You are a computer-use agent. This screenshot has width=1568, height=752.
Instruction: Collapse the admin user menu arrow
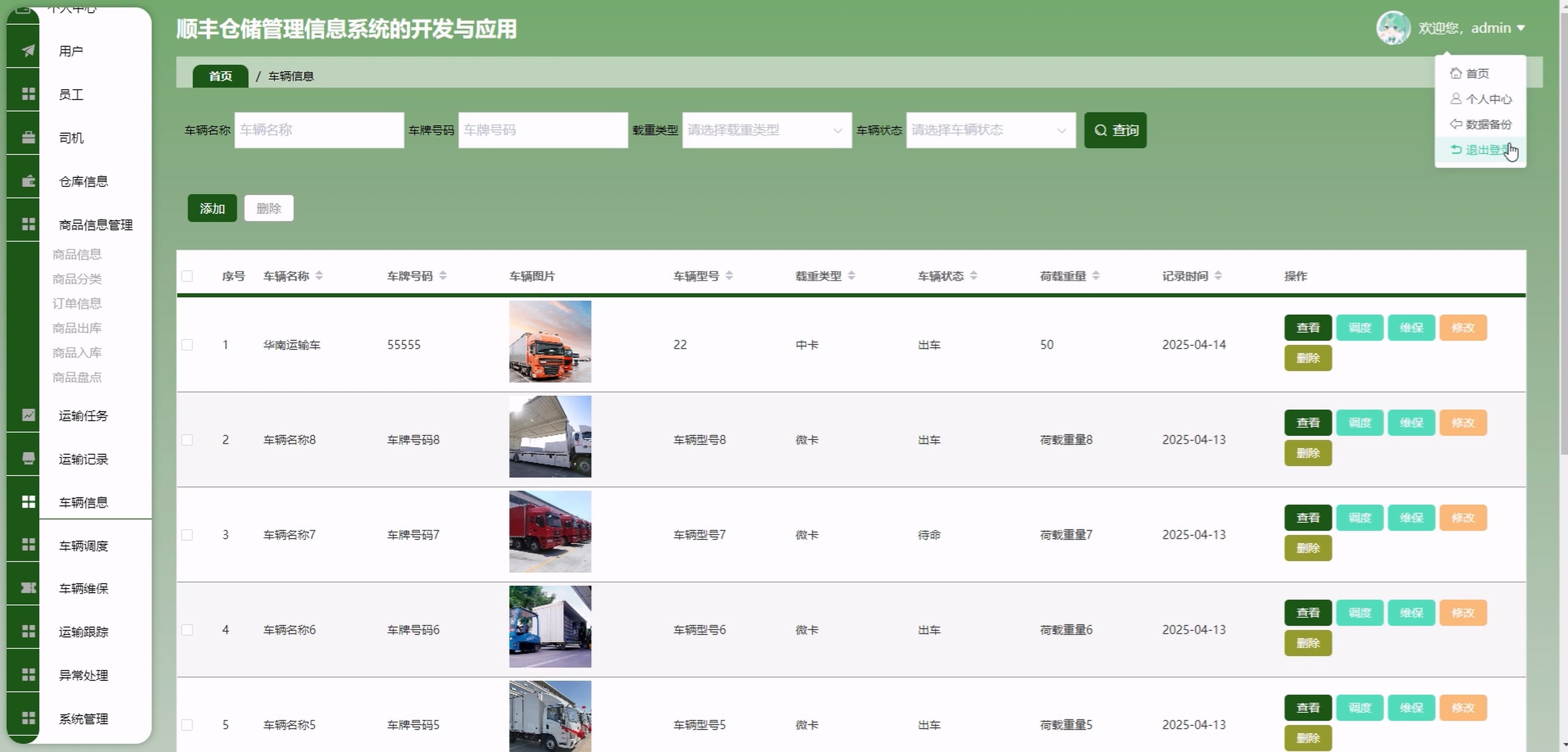[1520, 28]
